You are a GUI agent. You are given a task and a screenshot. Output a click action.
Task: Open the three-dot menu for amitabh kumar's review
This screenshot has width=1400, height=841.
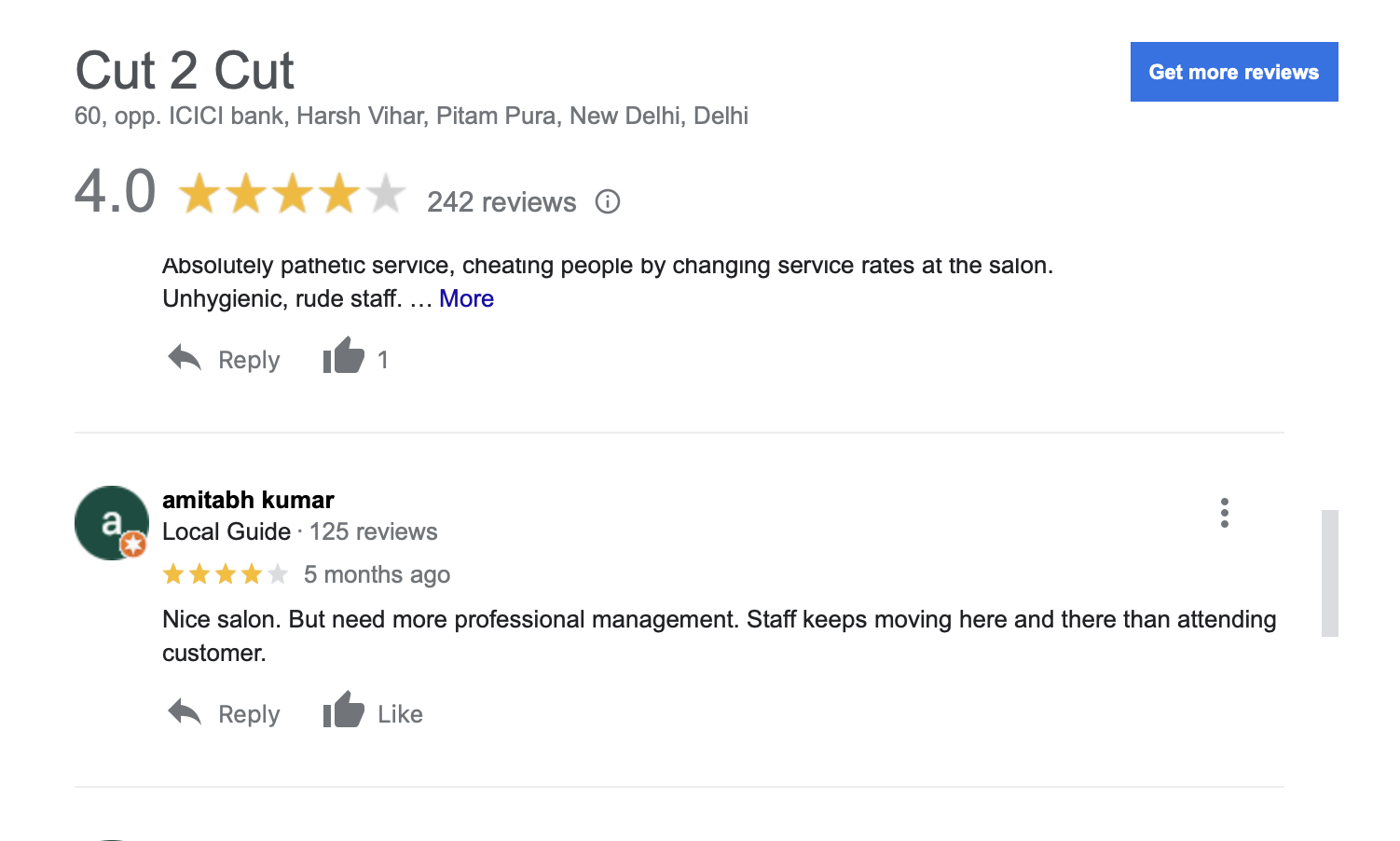(x=1224, y=513)
